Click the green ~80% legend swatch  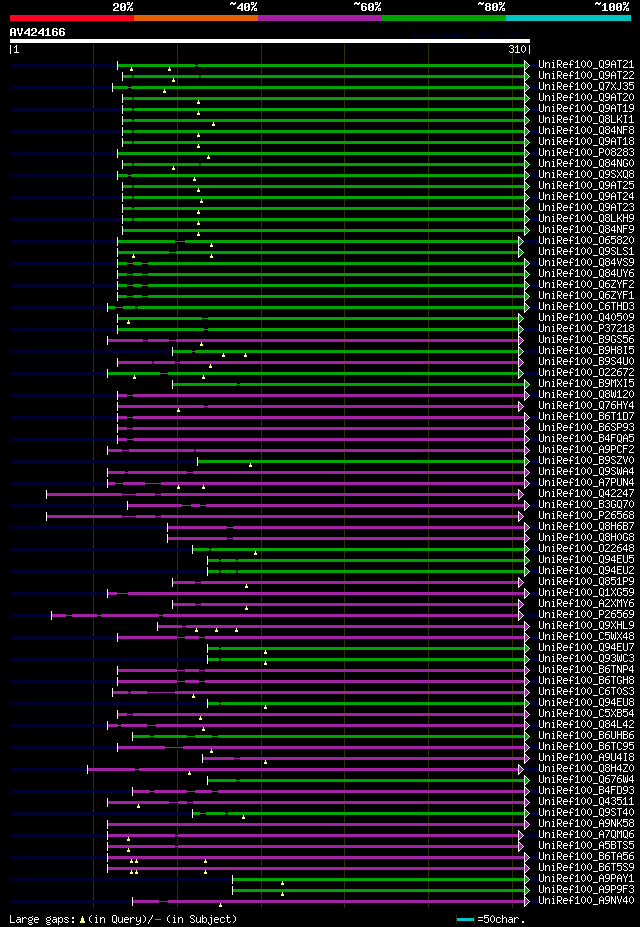tap(444, 18)
